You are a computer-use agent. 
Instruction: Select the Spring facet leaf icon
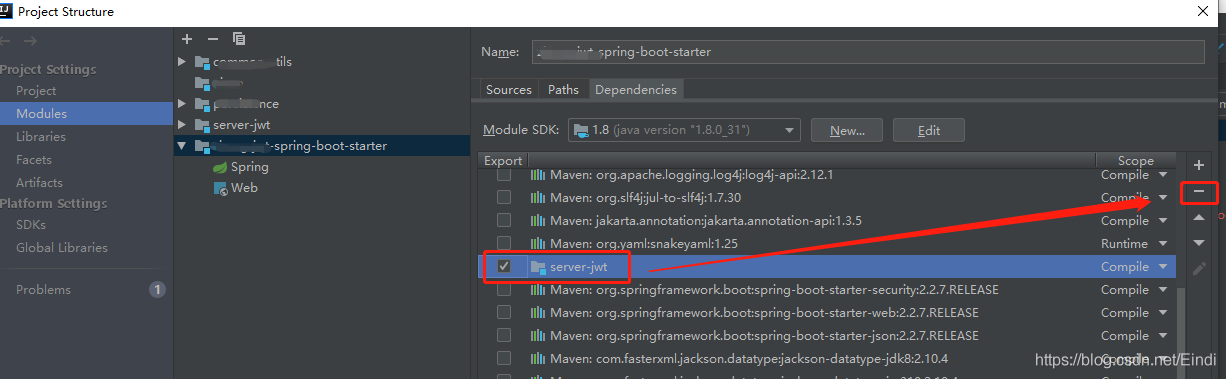tap(220, 167)
